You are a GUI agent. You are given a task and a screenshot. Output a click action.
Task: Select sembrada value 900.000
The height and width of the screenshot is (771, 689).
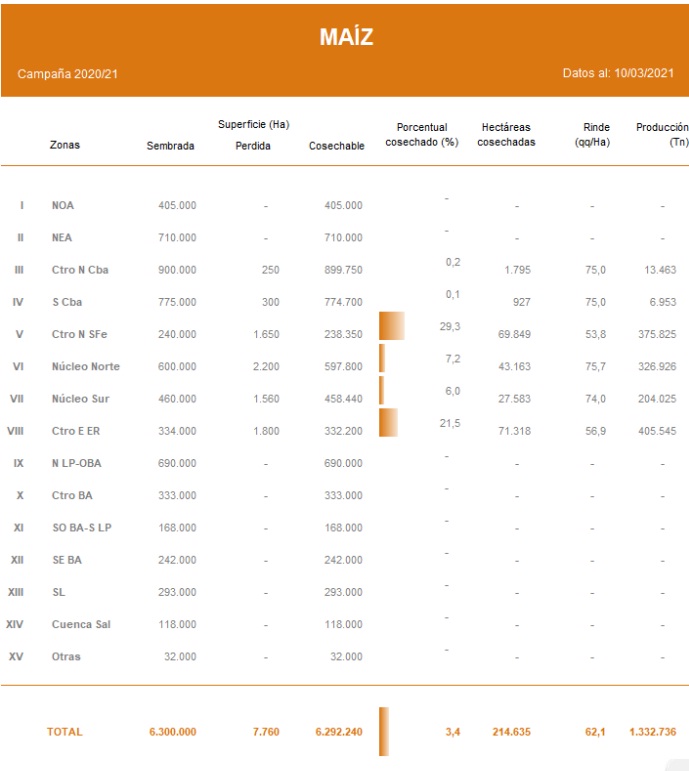(177, 270)
